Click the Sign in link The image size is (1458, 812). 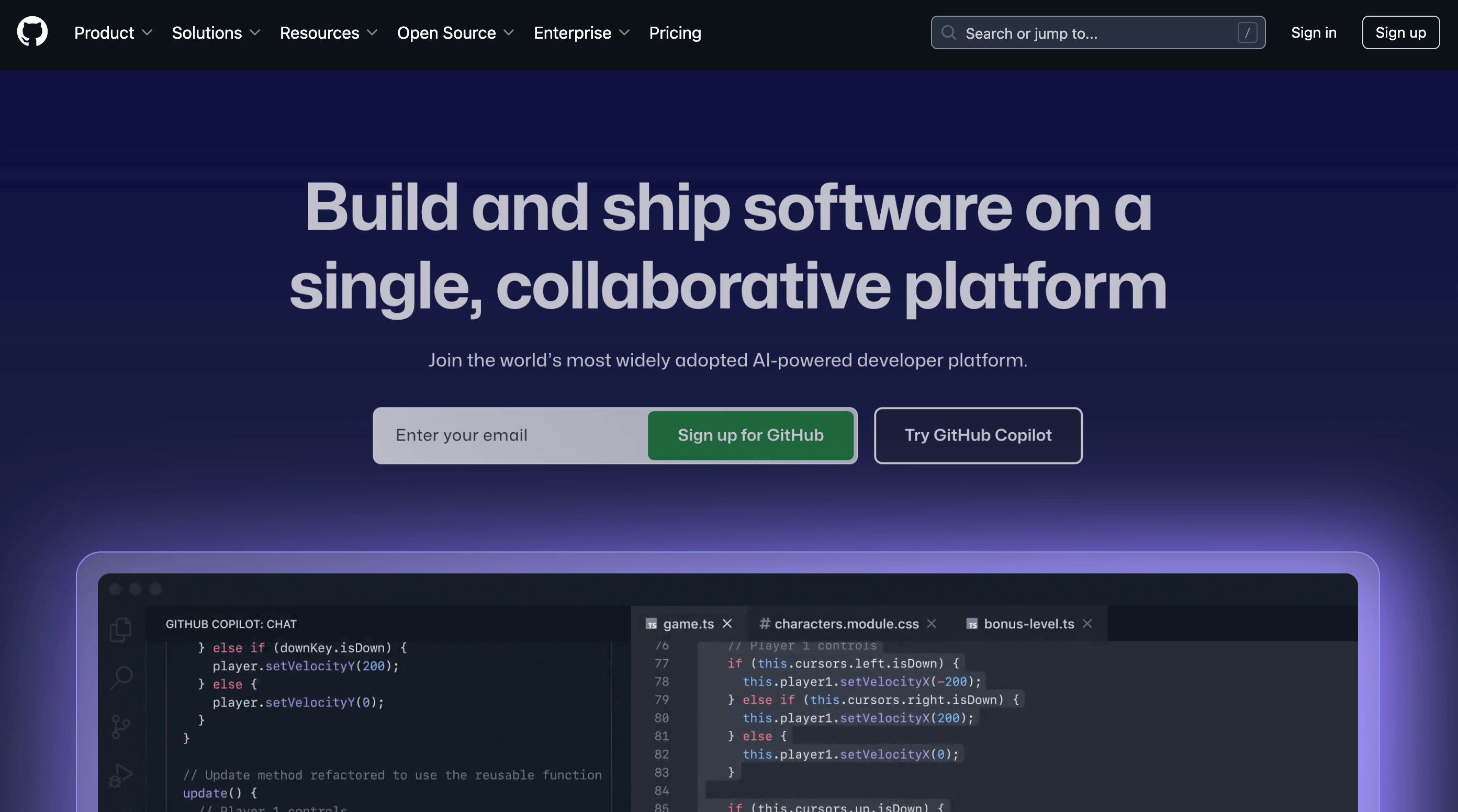[x=1313, y=33]
